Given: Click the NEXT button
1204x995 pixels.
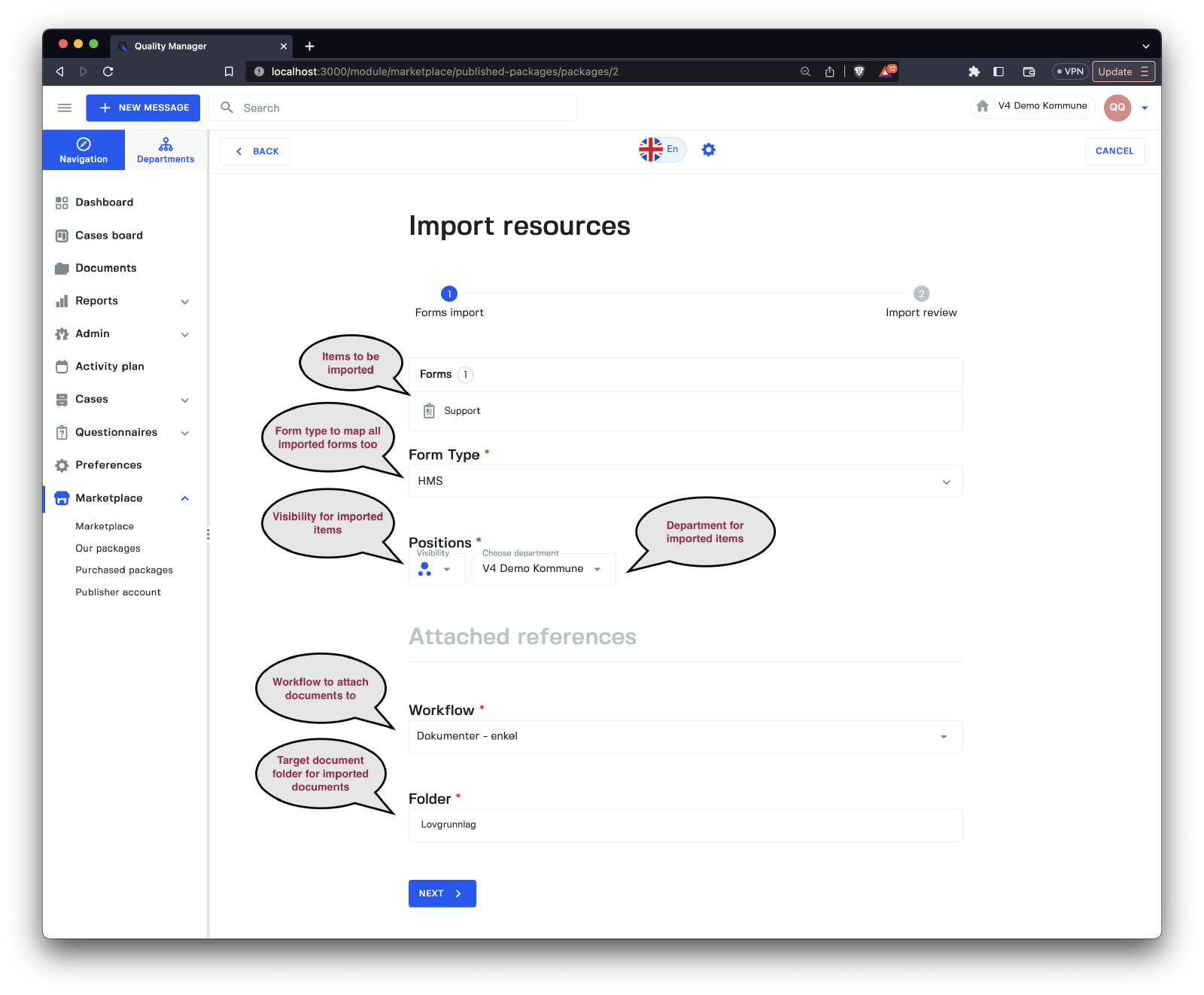Looking at the screenshot, I should pyautogui.click(x=442, y=893).
